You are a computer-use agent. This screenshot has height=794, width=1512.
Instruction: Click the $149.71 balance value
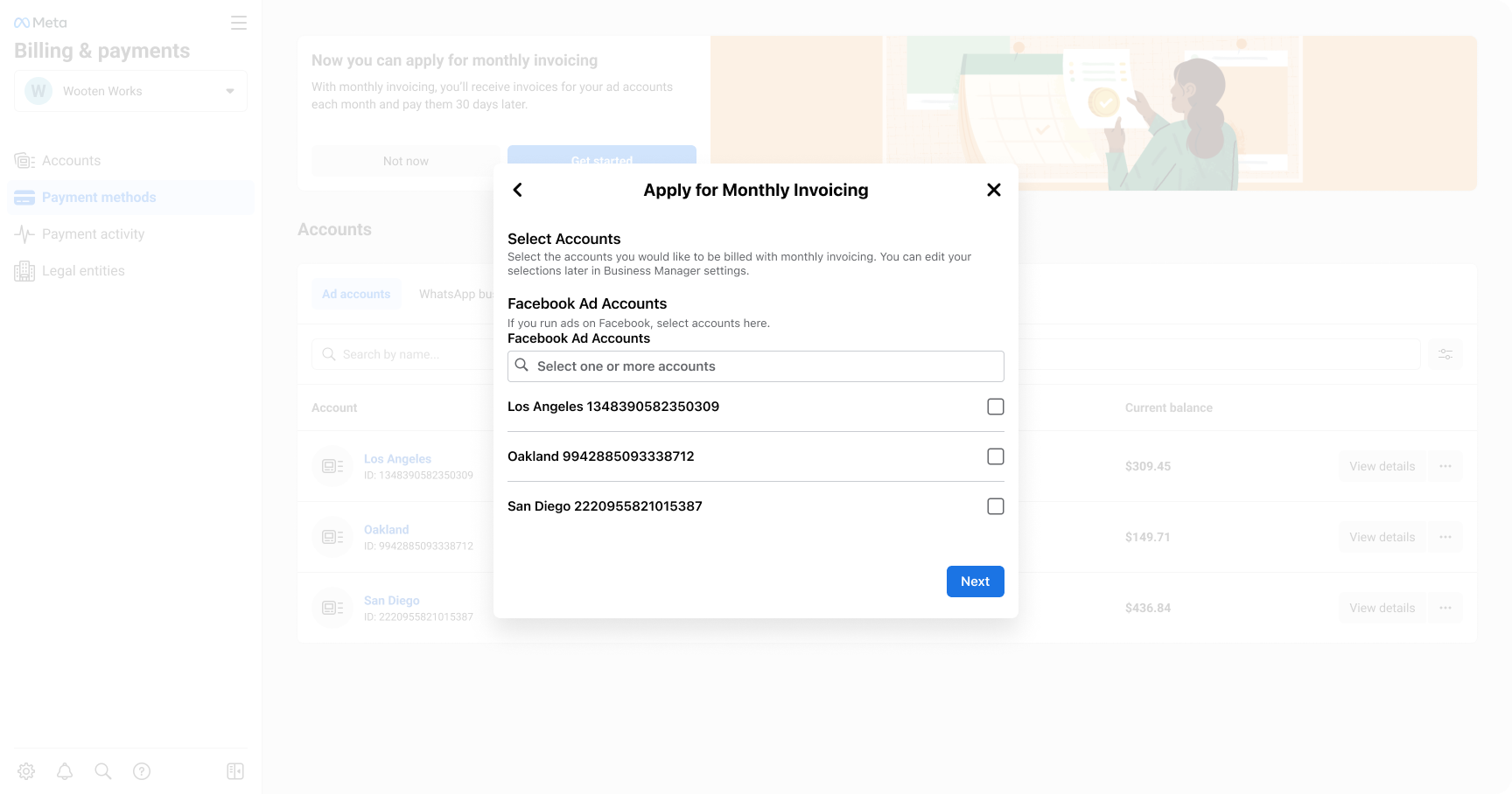click(x=1148, y=537)
